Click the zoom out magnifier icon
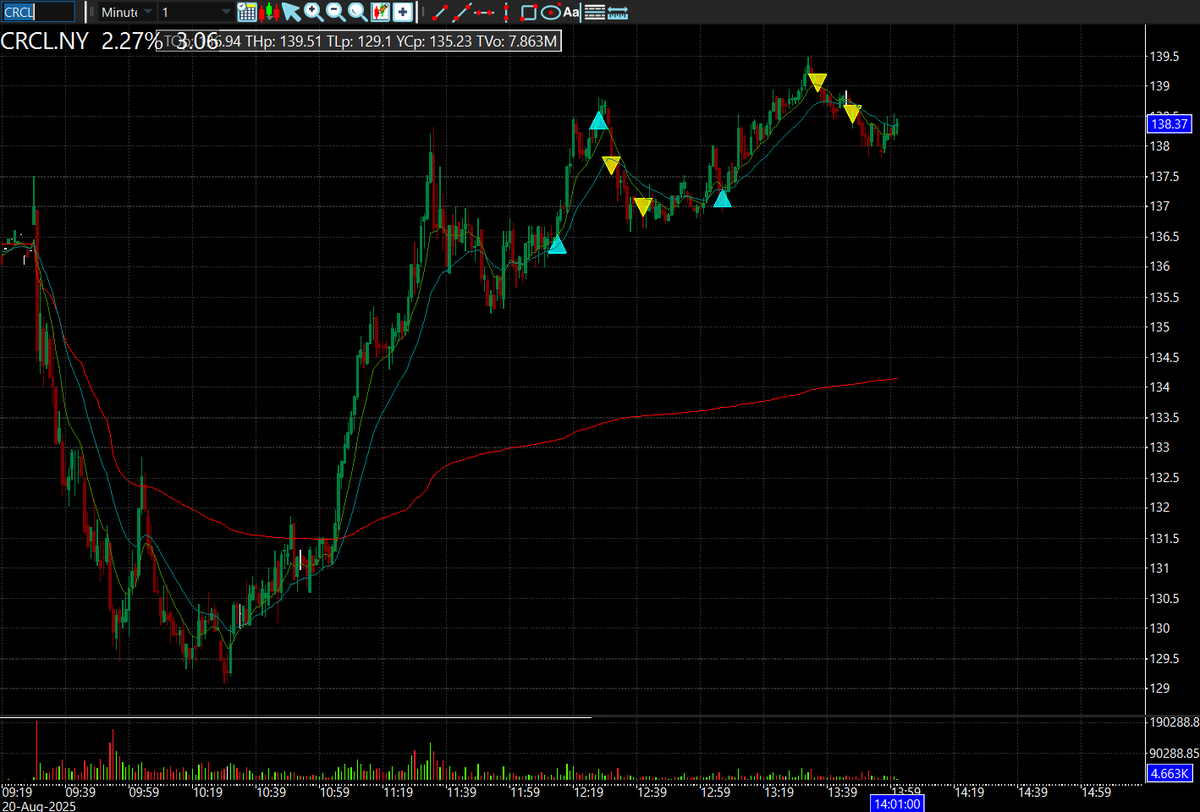Screen dimensions: 1200x812 tap(335, 12)
